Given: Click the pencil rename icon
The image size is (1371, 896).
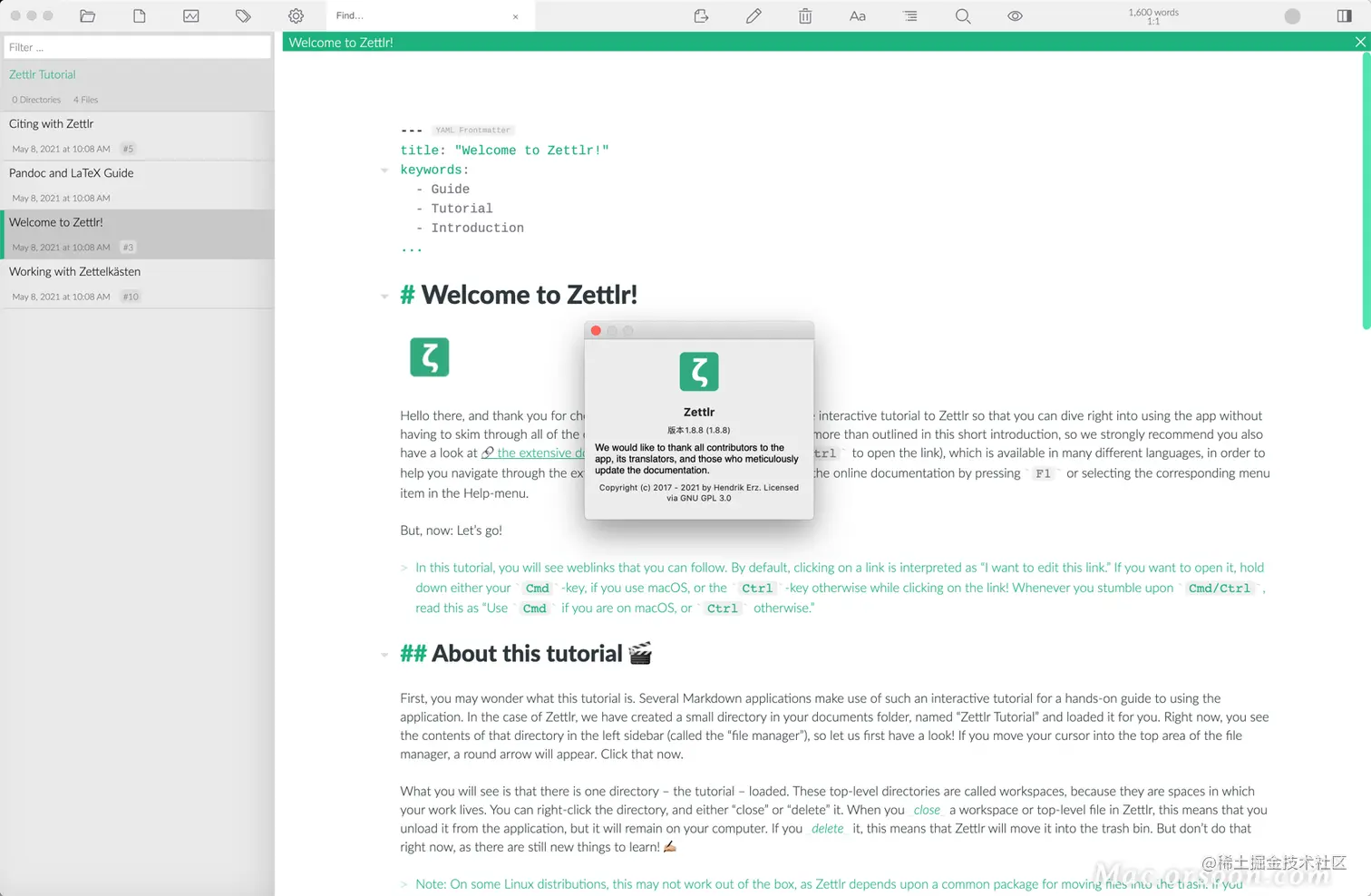Looking at the screenshot, I should click(754, 15).
